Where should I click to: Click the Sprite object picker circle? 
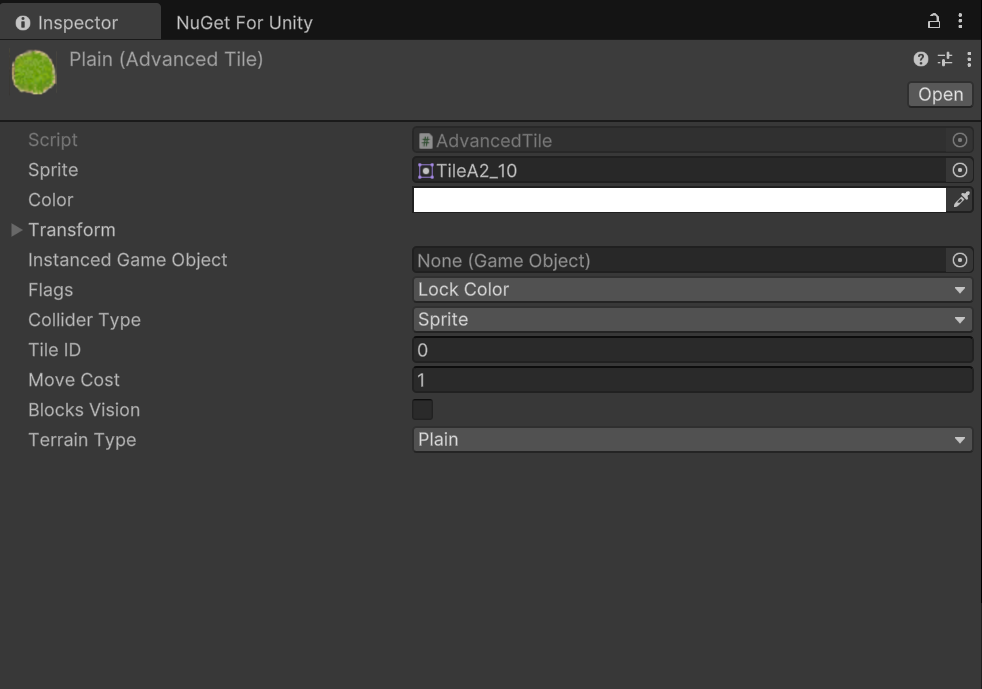pyautogui.click(x=959, y=170)
